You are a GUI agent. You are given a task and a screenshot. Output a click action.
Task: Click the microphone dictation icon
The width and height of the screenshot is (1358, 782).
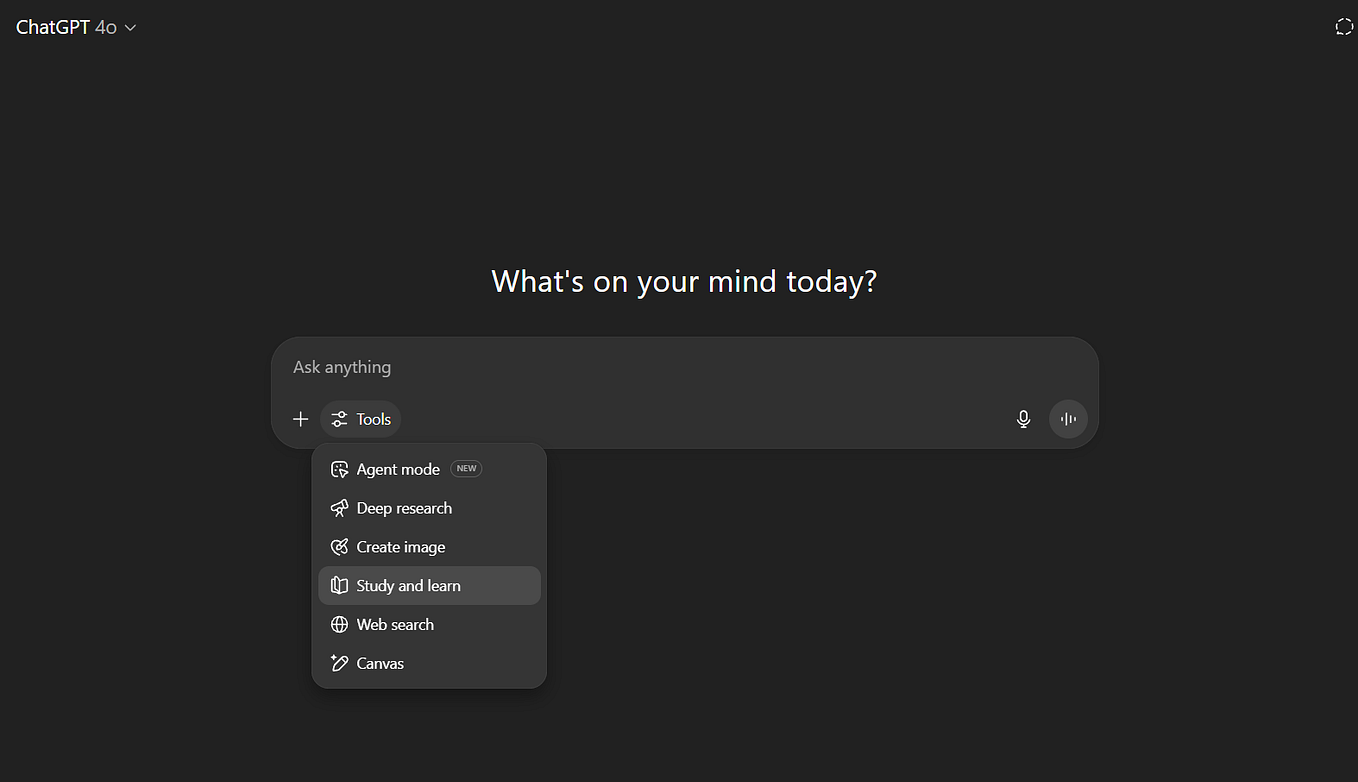pos(1023,419)
